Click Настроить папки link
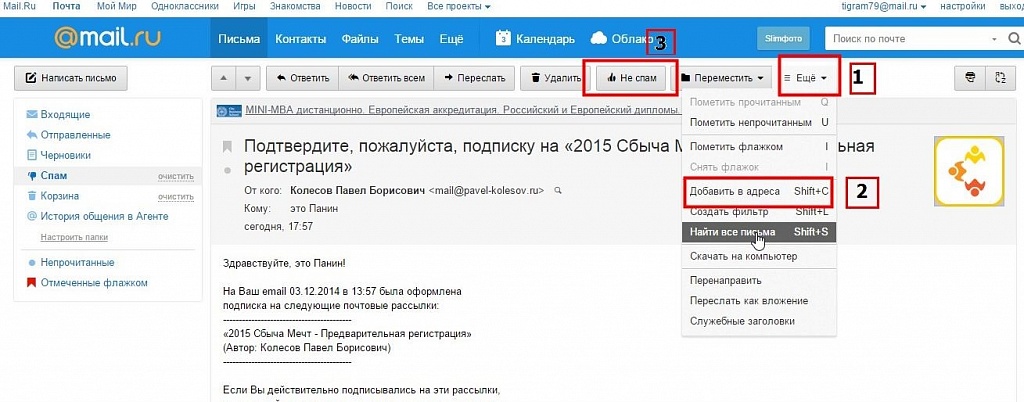This screenshot has height=402, width=1024. 74,238
